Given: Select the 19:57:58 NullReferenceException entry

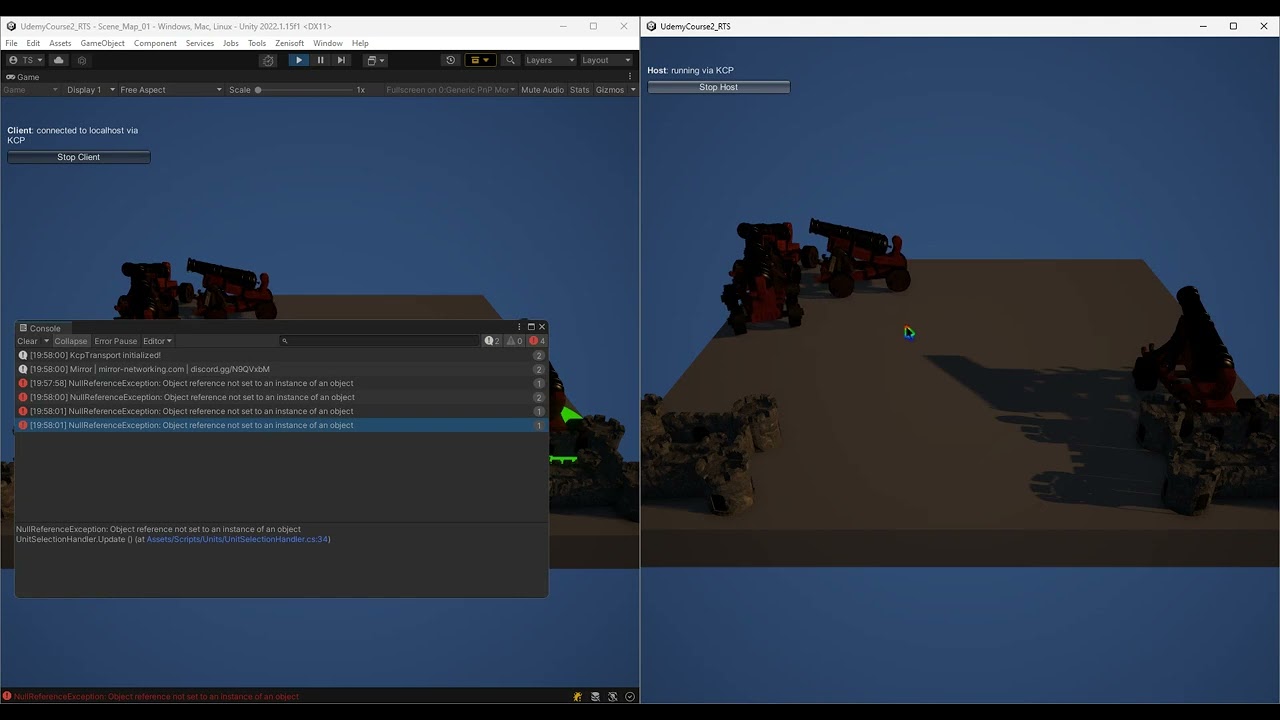Looking at the screenshot, I should point(281,383).
